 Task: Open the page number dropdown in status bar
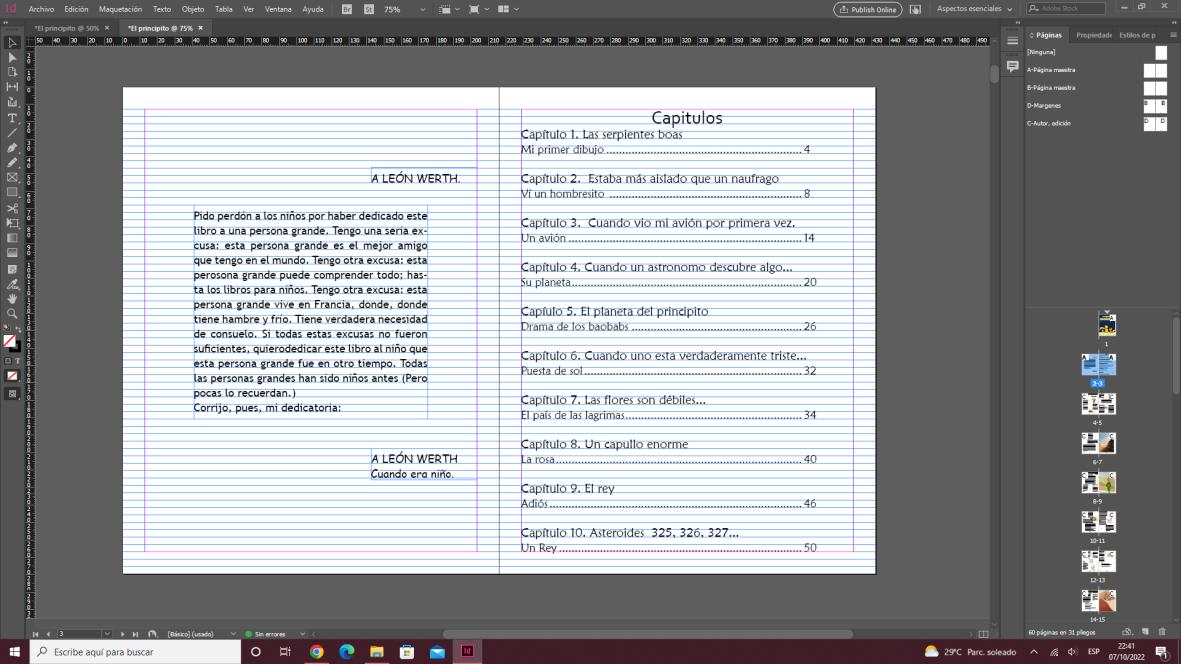click(x=107, y=634)
